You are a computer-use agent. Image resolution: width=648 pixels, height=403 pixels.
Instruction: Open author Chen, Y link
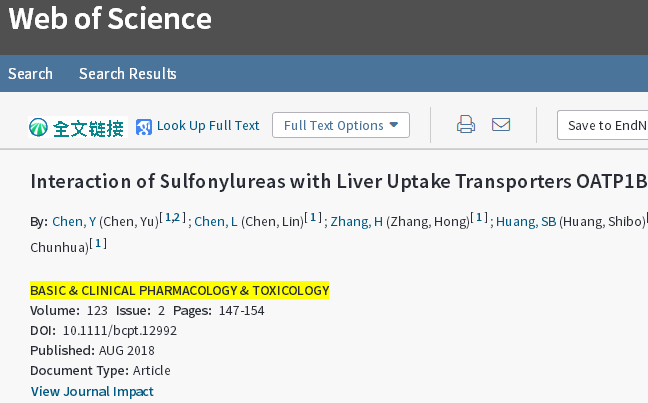73,221
